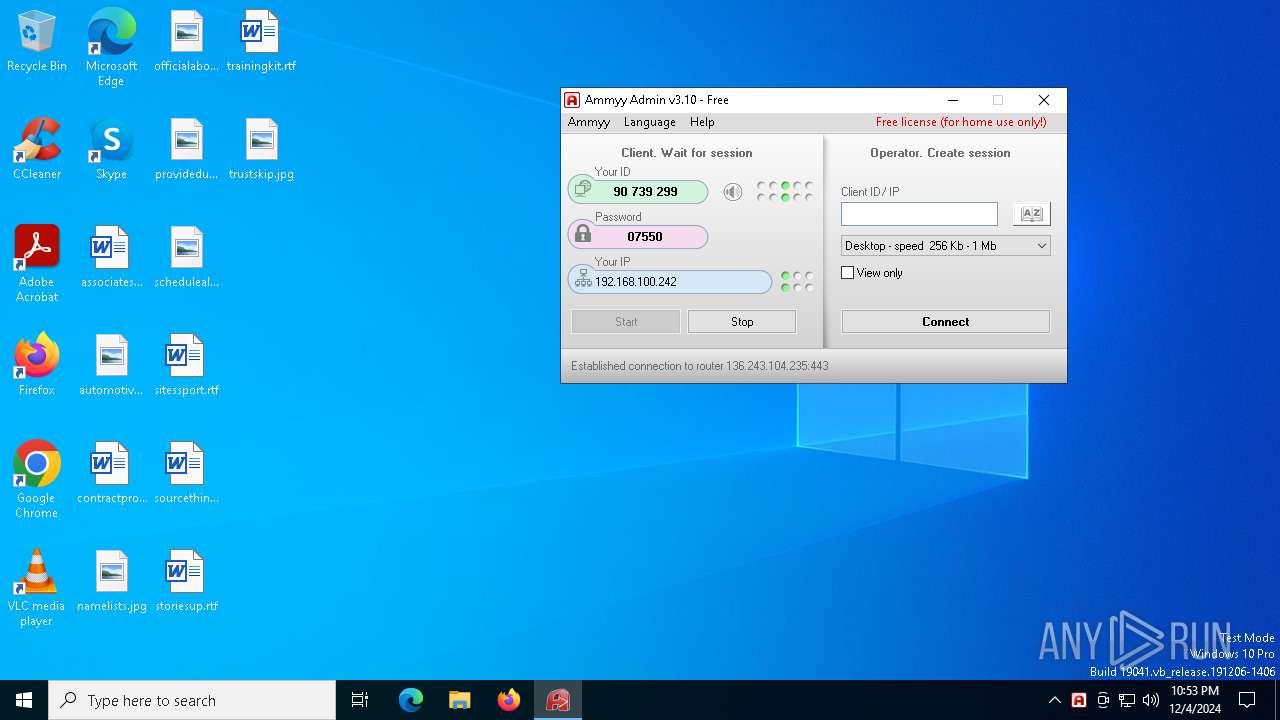Open volume control in system tray
The width and height of the screenshot is (1280, 720).
pyautogui.click(x=1151, y=700)
